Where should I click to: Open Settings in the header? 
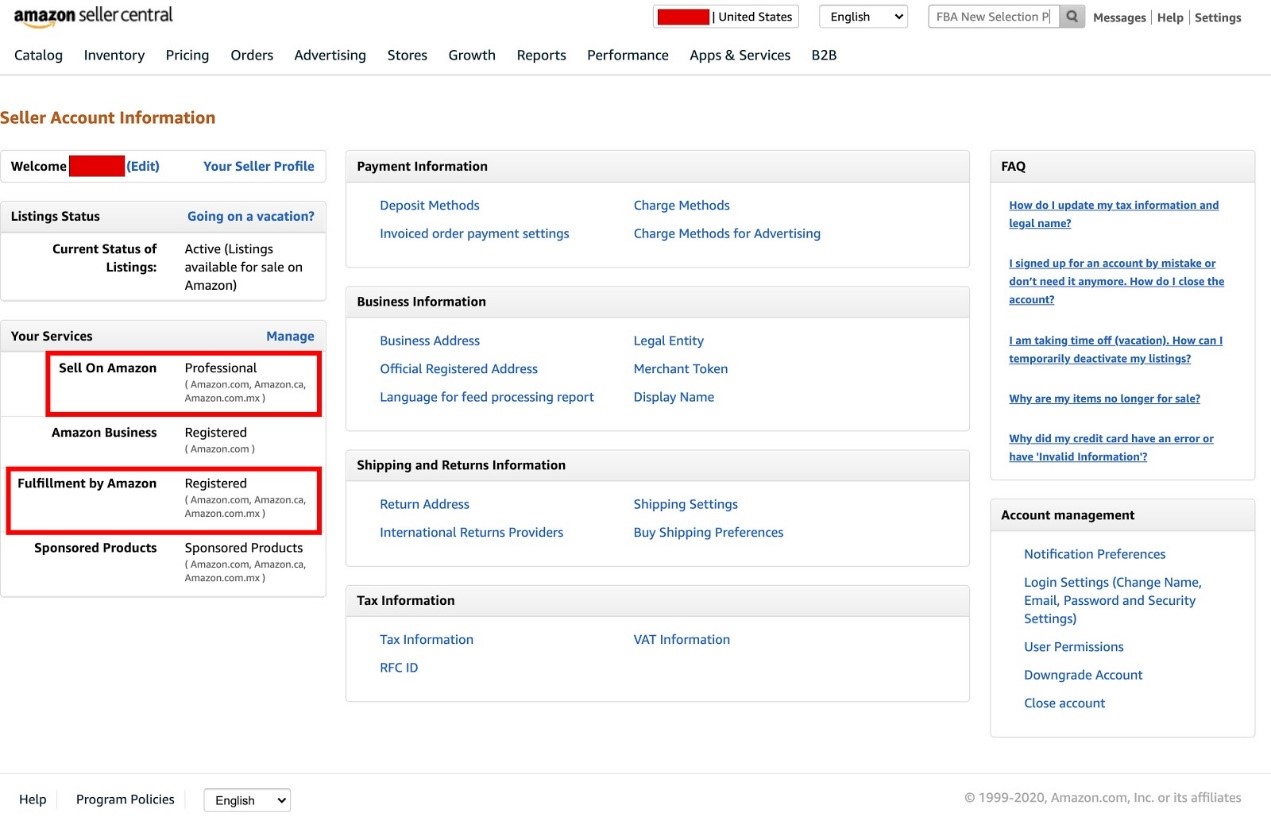tap(1218, 18)
